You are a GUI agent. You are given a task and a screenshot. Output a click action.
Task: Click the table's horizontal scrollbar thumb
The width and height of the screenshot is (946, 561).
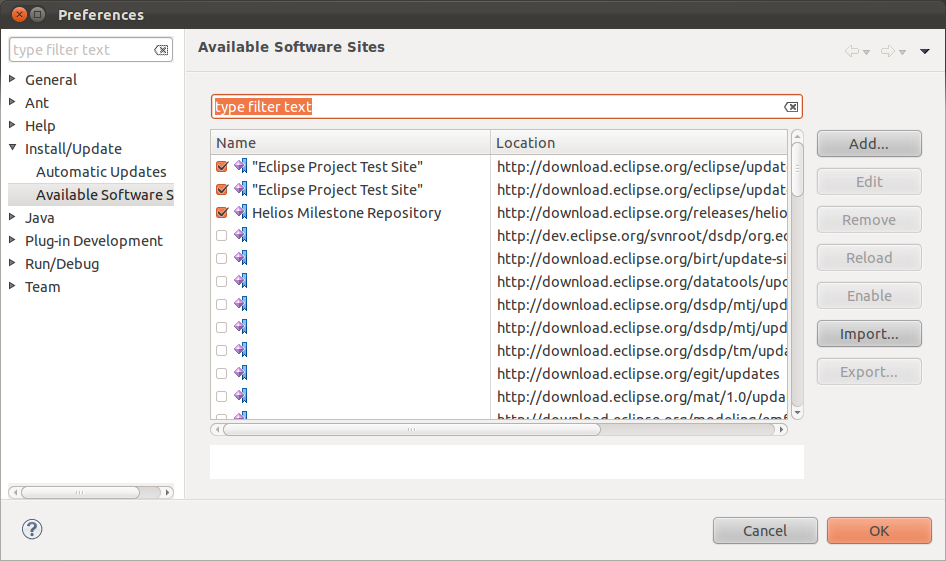411,429
